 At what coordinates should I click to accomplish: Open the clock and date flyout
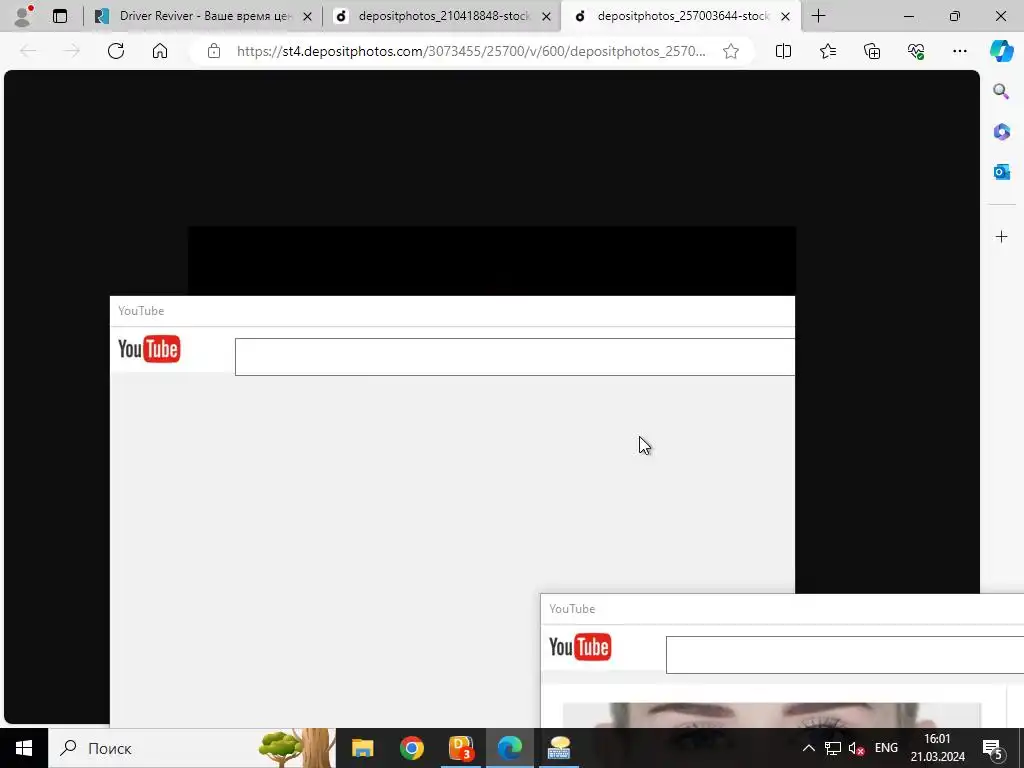938,748
